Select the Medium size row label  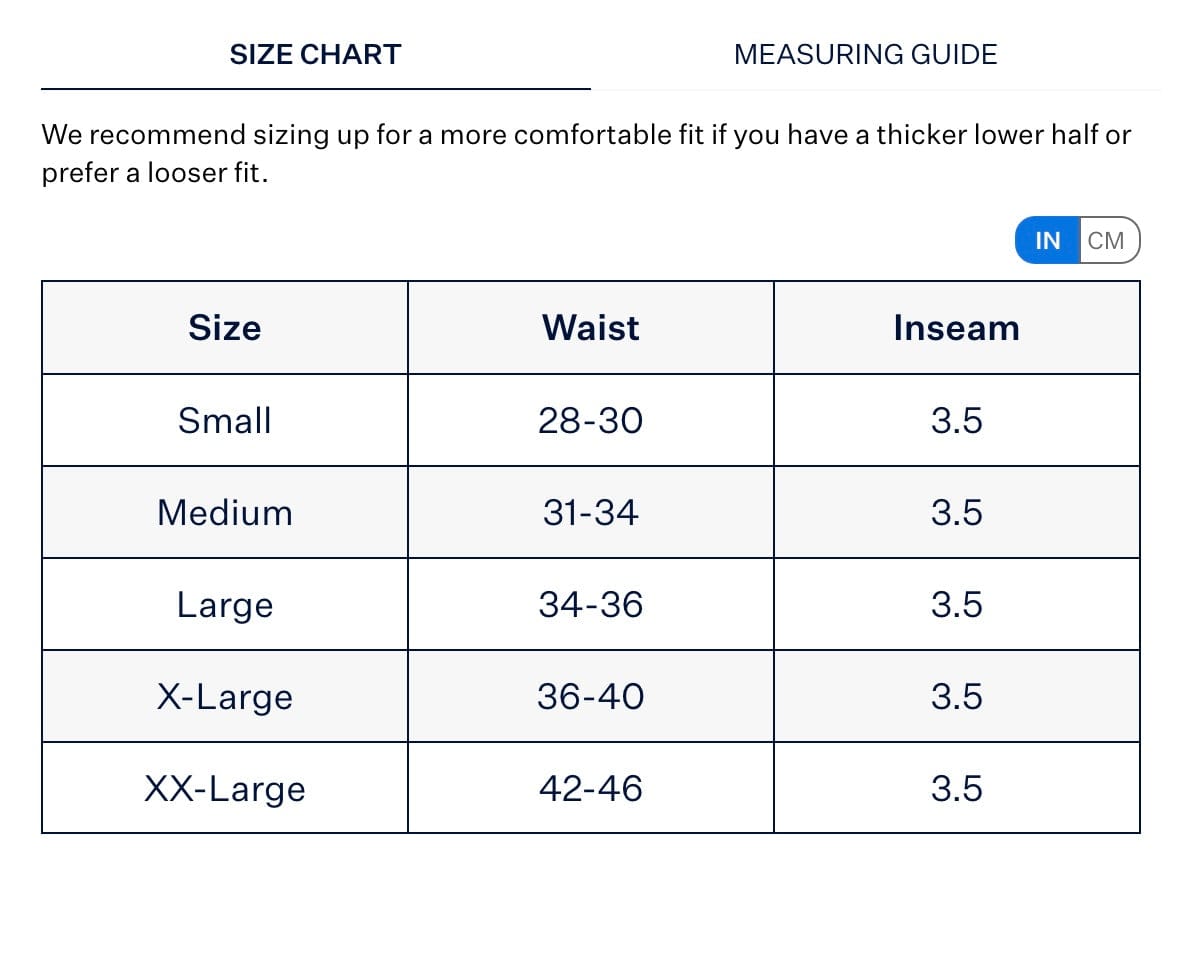tap(224, 513)
